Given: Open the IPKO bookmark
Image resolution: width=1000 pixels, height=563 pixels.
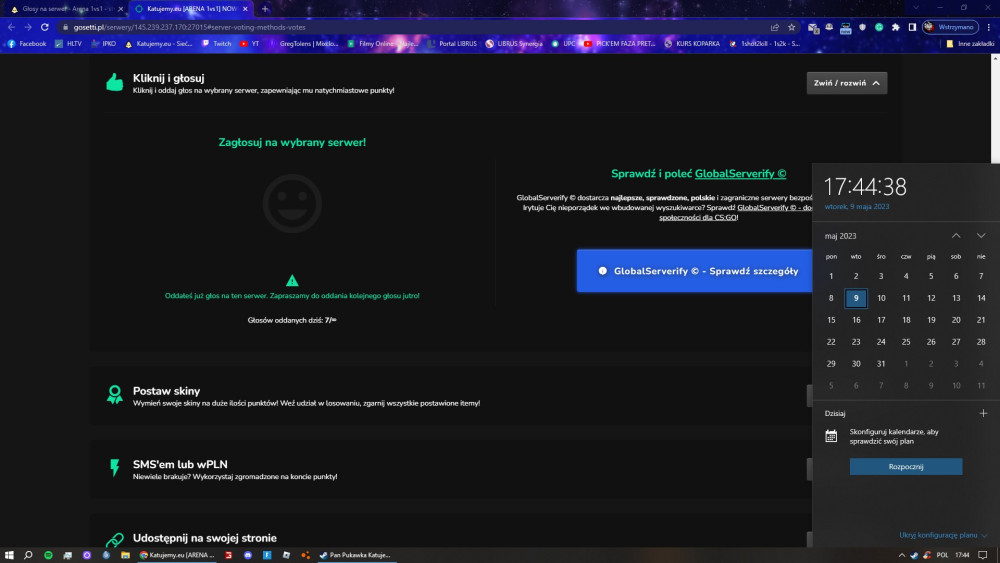Looking at the screenshot, I should (x=103, y=44).
